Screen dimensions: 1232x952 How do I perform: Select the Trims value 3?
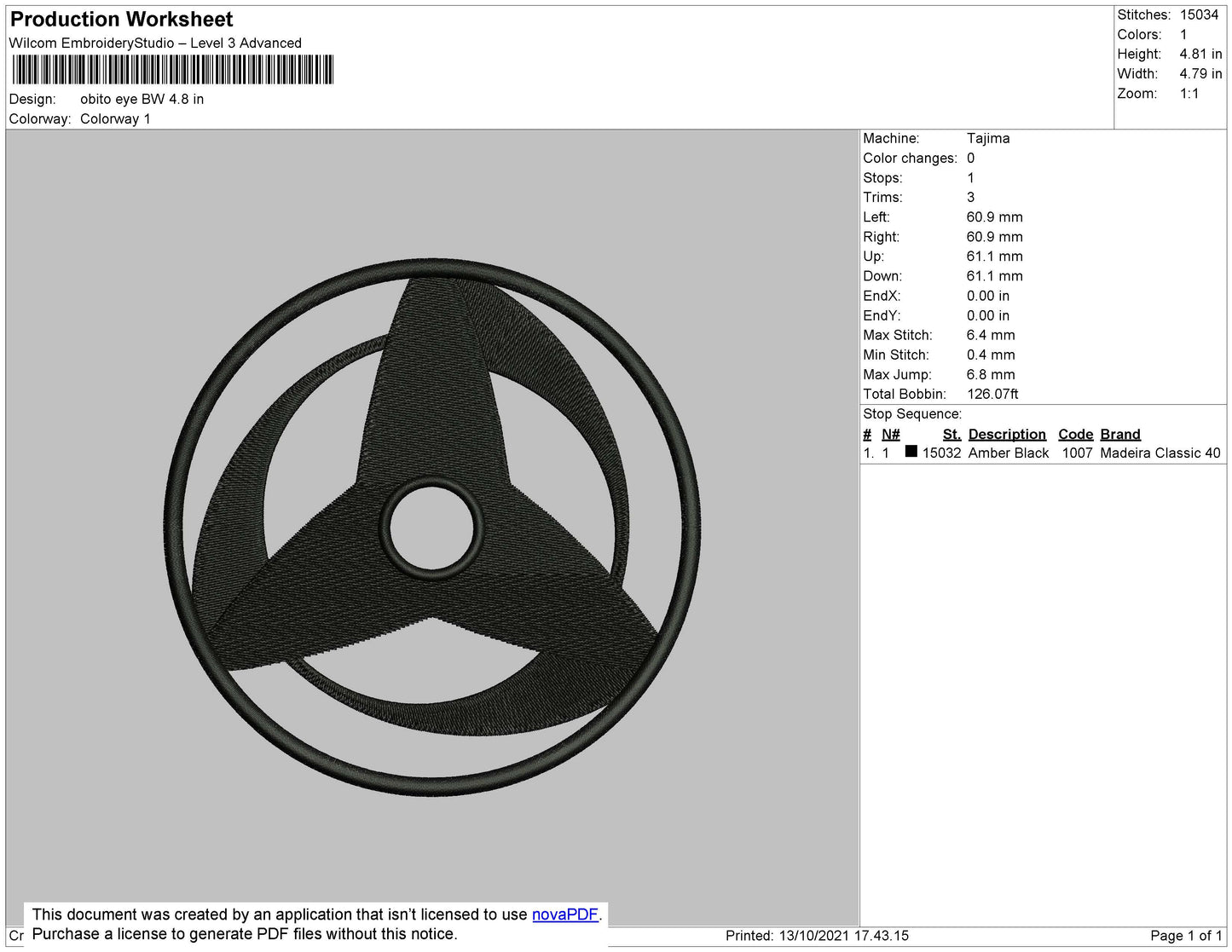point(970,197)
